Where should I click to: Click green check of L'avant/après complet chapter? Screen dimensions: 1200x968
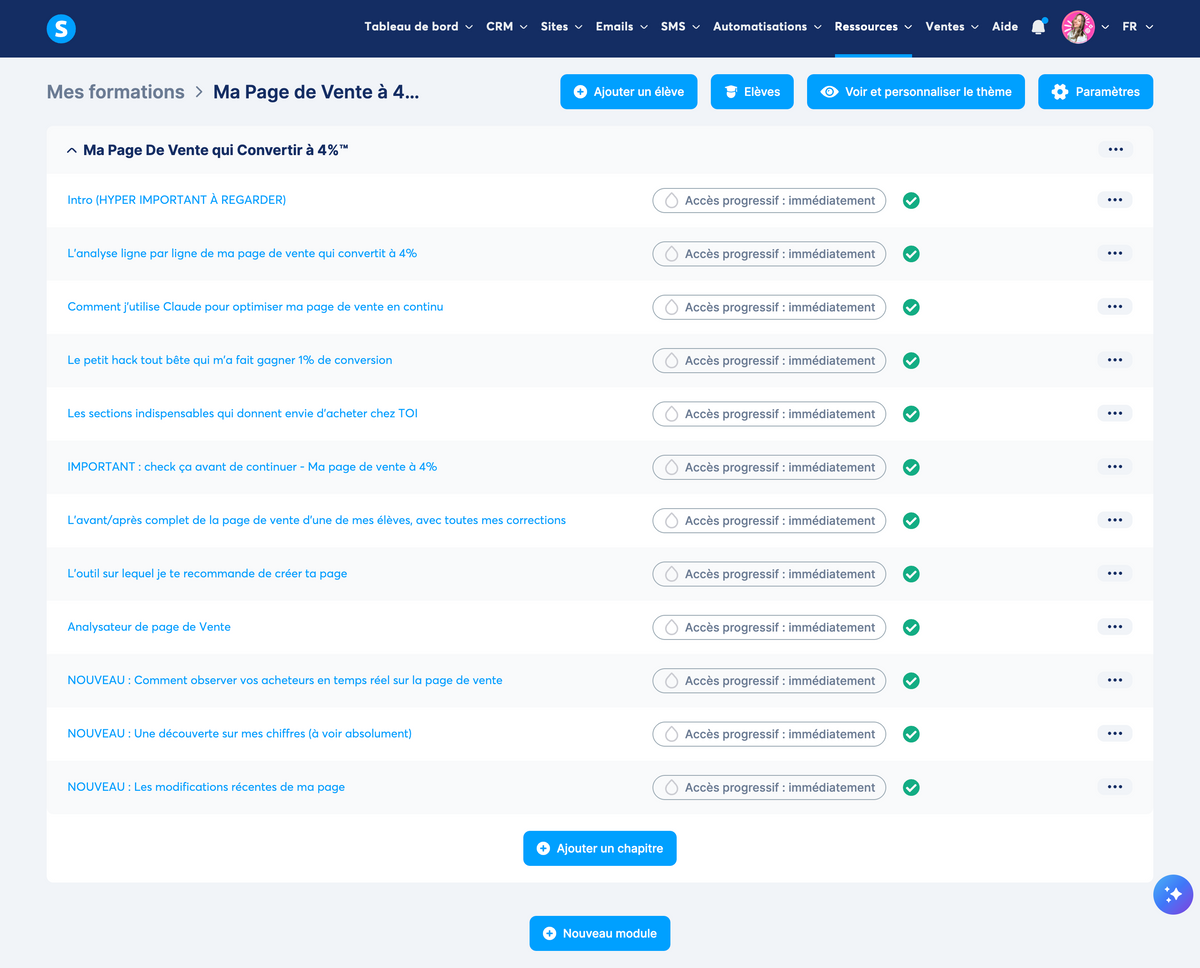(911, 520)
